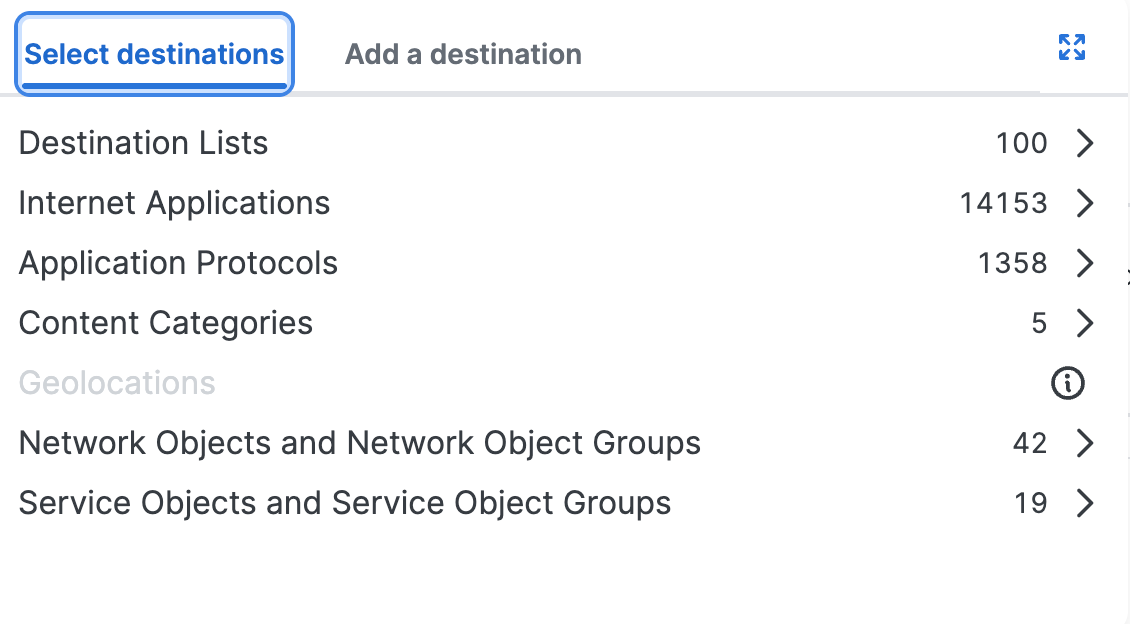
Task: Click the expand to fullscreen icon
Action: pos(1072,48)
